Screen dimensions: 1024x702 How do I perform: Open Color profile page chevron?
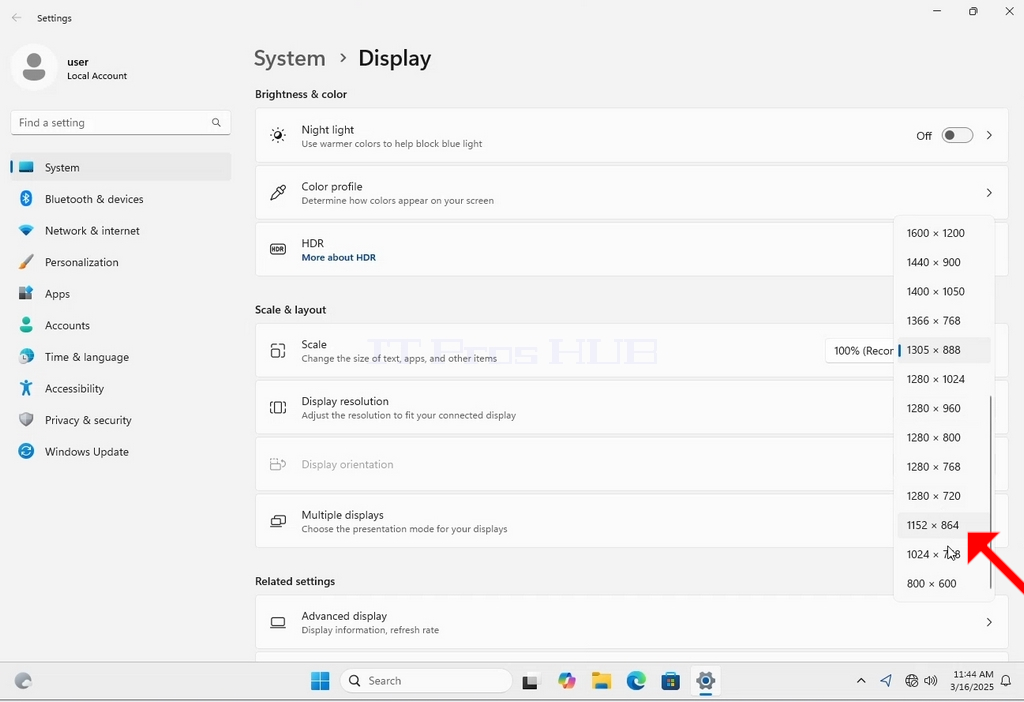(989, 193)
